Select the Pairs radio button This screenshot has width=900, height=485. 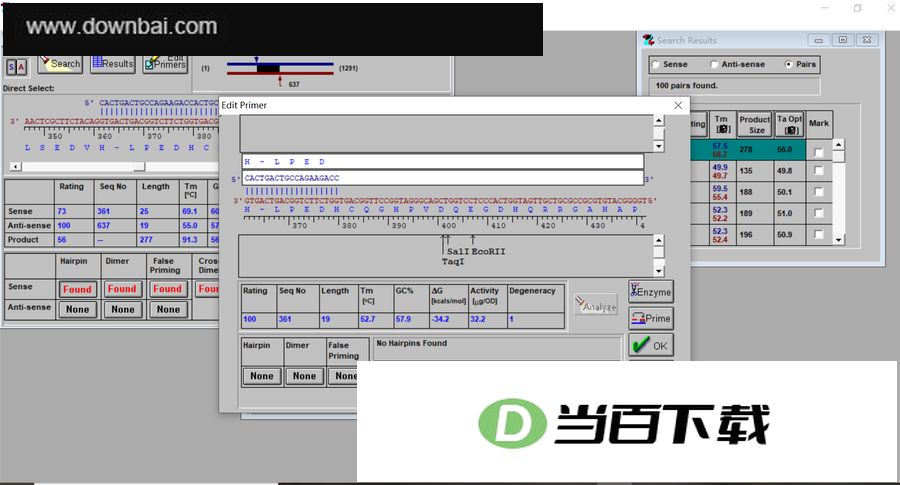(789, 64)
